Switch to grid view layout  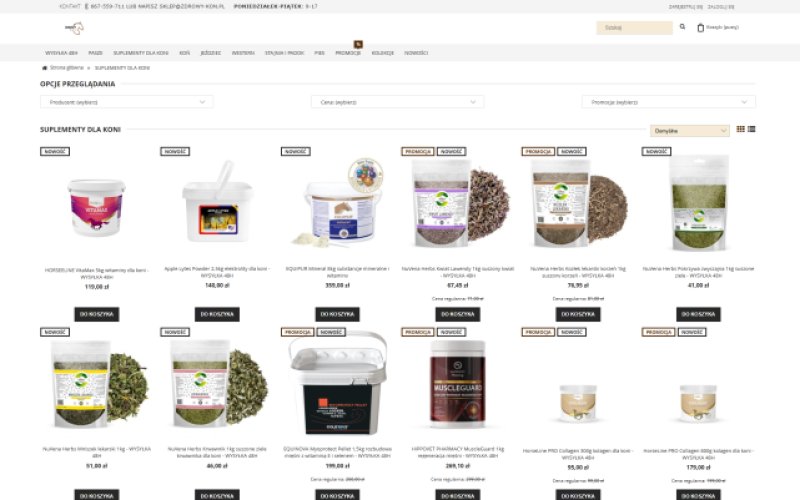click(x=740, y=130)
